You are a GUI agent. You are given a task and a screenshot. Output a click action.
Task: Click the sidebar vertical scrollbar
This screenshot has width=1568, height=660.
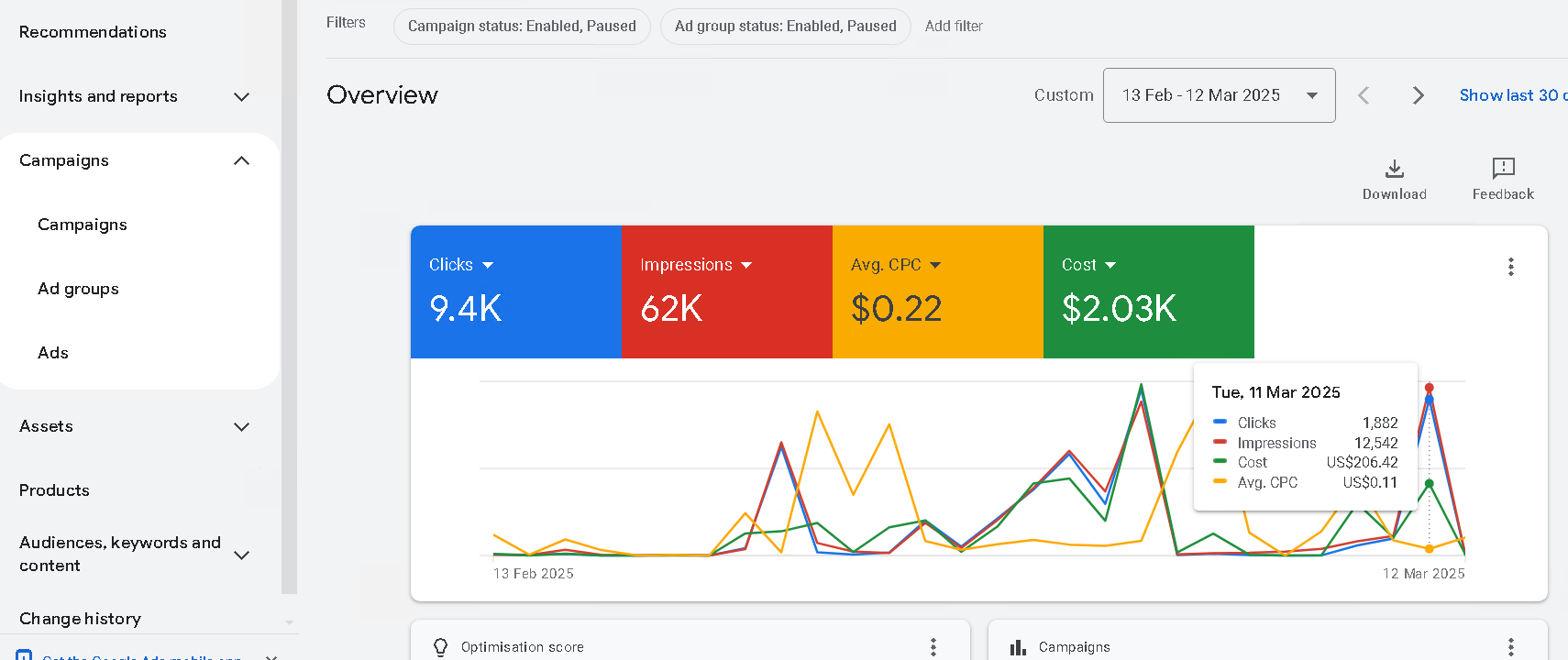click(x=289, y=297)
